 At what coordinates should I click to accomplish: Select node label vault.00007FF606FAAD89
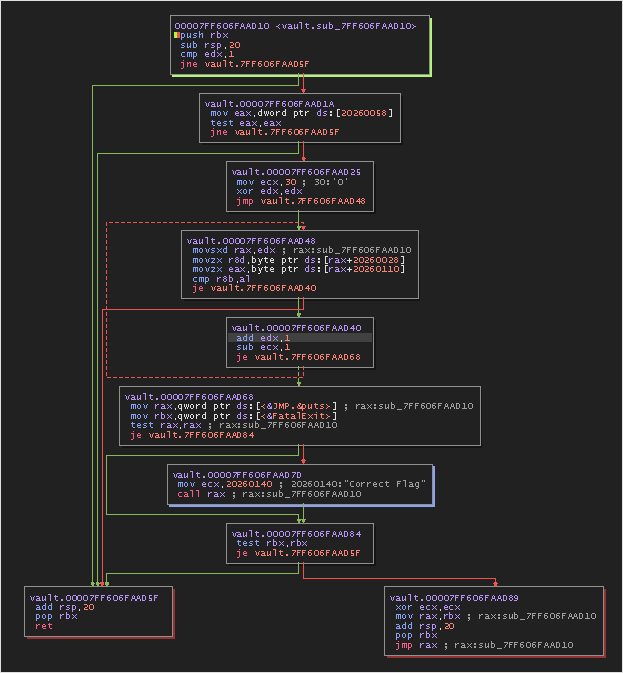click(x=454, y=598)
